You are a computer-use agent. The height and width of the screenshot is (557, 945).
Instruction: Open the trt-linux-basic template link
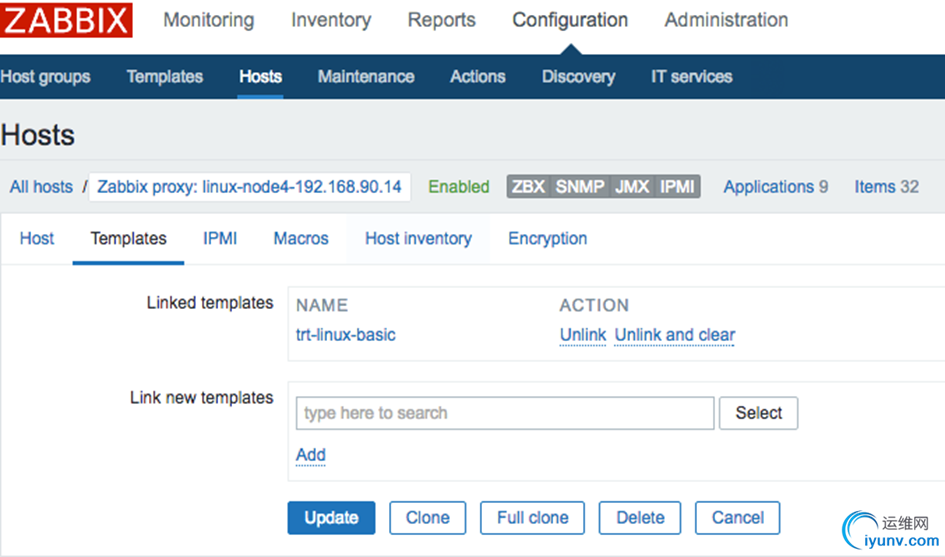tap(346, 335)
